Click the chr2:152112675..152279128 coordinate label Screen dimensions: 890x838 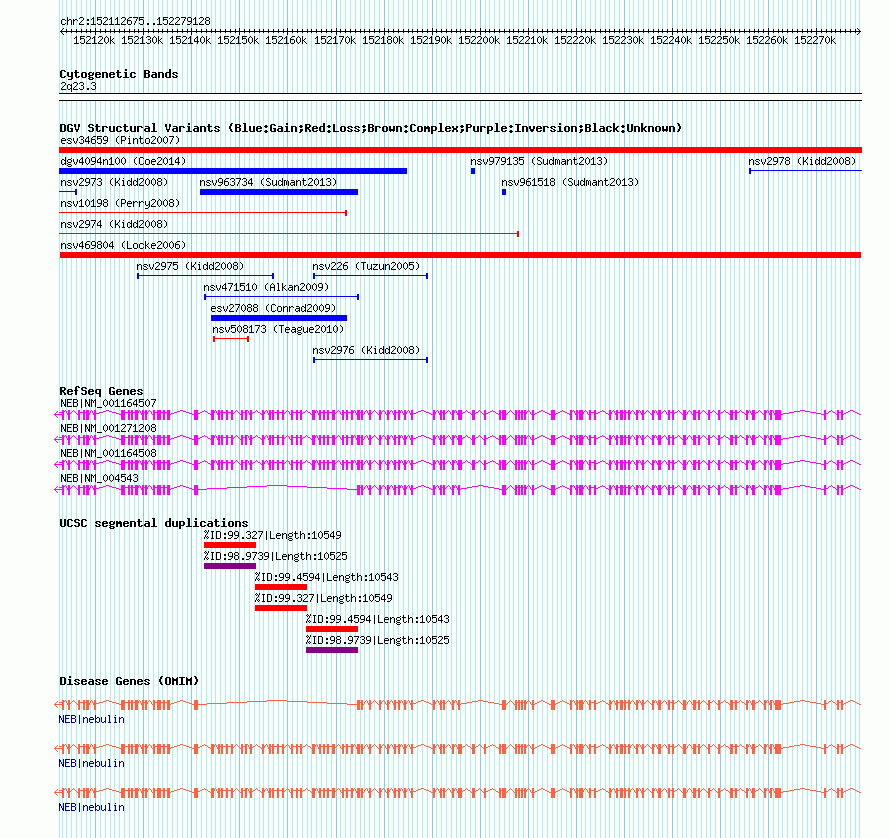pos(135,21)
